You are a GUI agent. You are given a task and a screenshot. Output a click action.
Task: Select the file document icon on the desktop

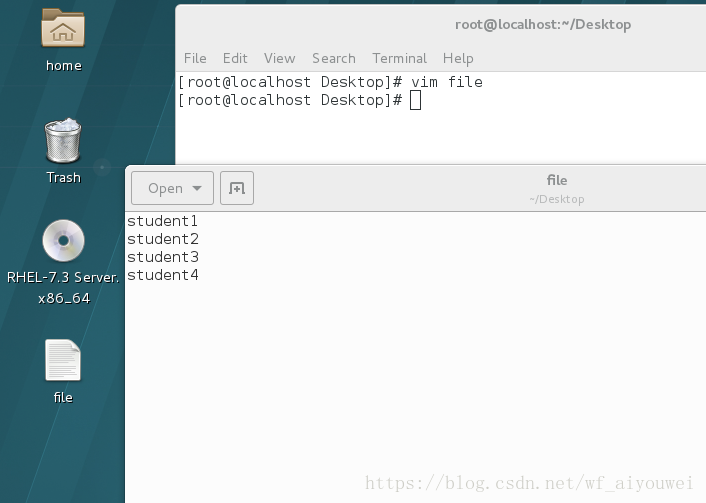pos(63,360)
